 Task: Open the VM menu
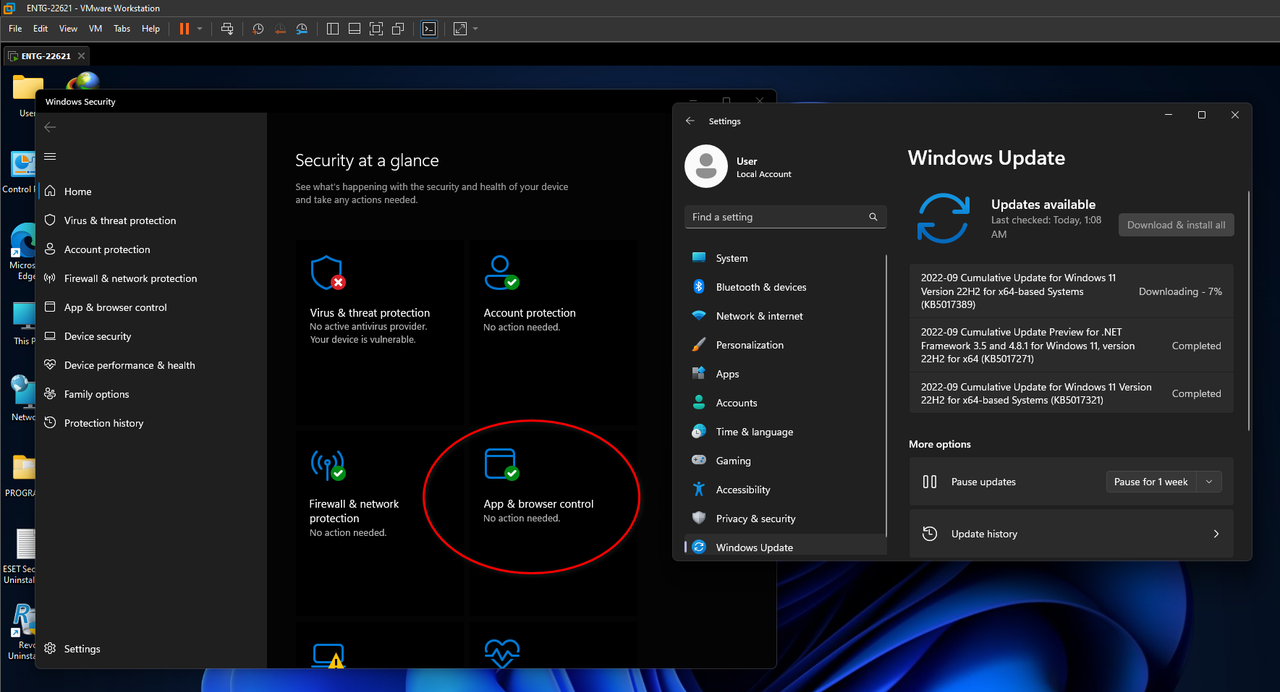95,29
